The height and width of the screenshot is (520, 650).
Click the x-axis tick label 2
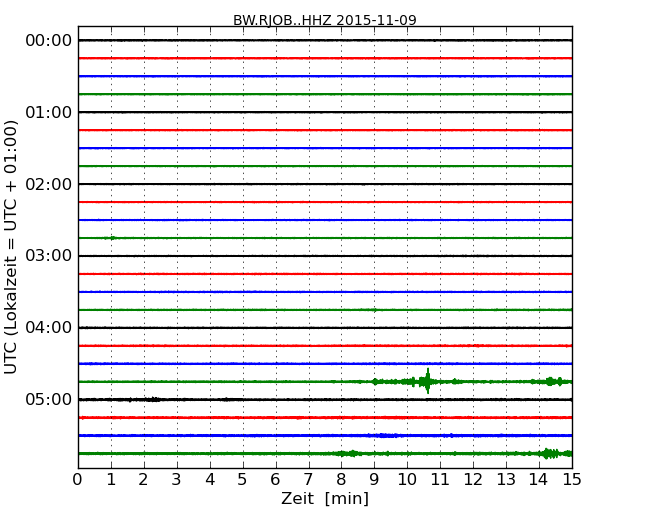click(x=144, y=480)
